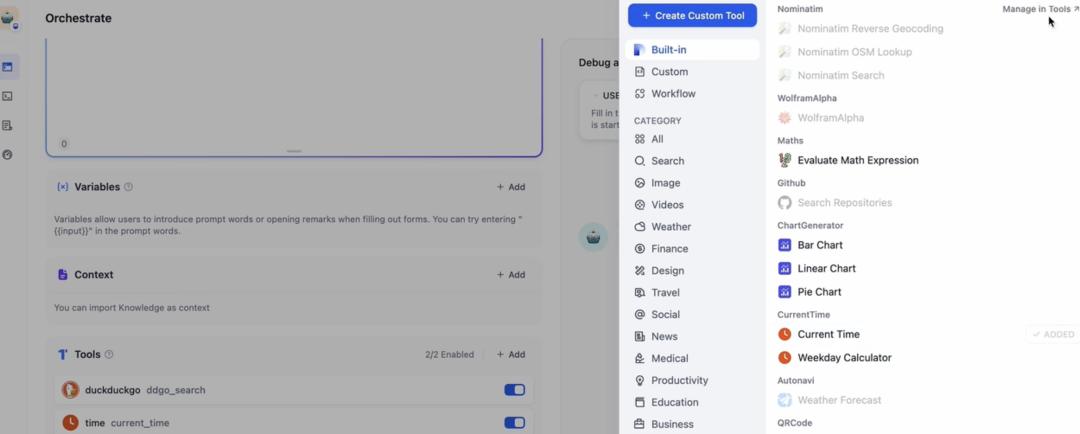Click the Nominatim Search icon

pos(785,76)
